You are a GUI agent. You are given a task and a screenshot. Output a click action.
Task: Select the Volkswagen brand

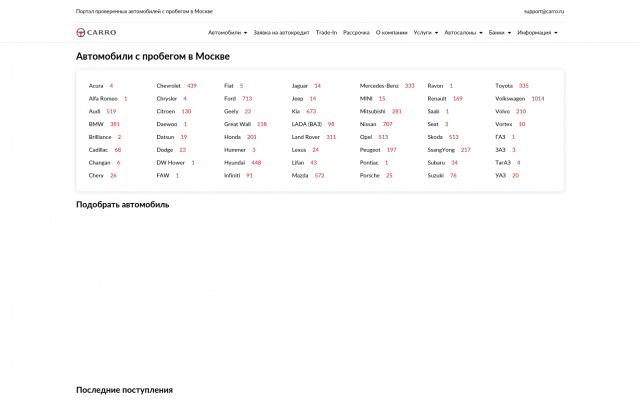(510, 98)
